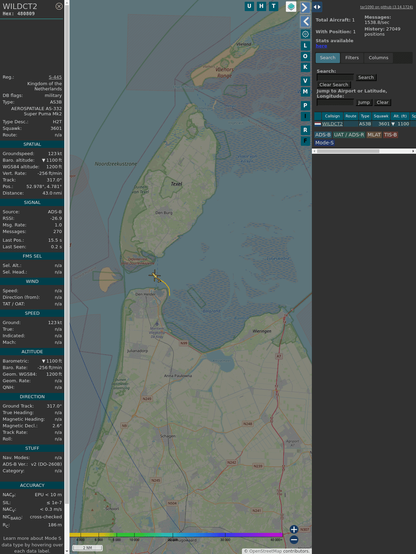Close the WILDCT2 info panel

point(59,6)
